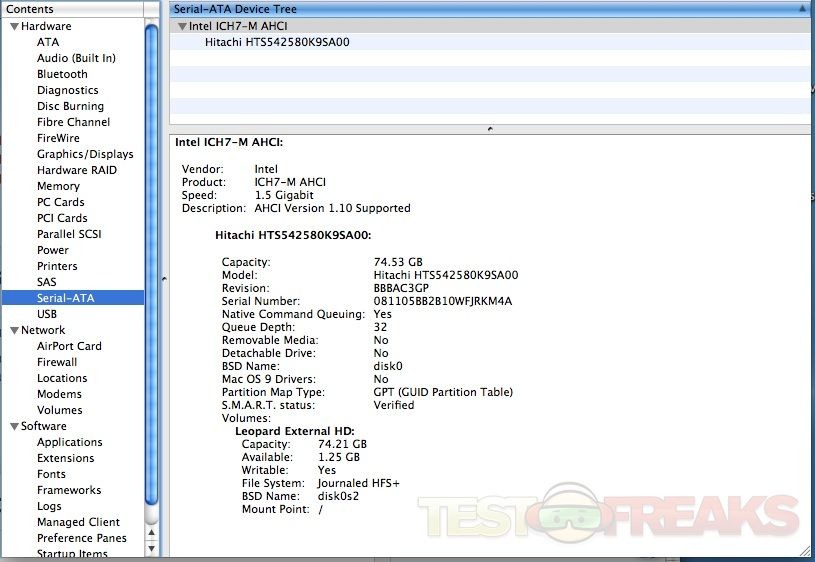Select Memory in the sidebar
The height and width of the screenshot is (562, 815).
(x=58, y=186)
